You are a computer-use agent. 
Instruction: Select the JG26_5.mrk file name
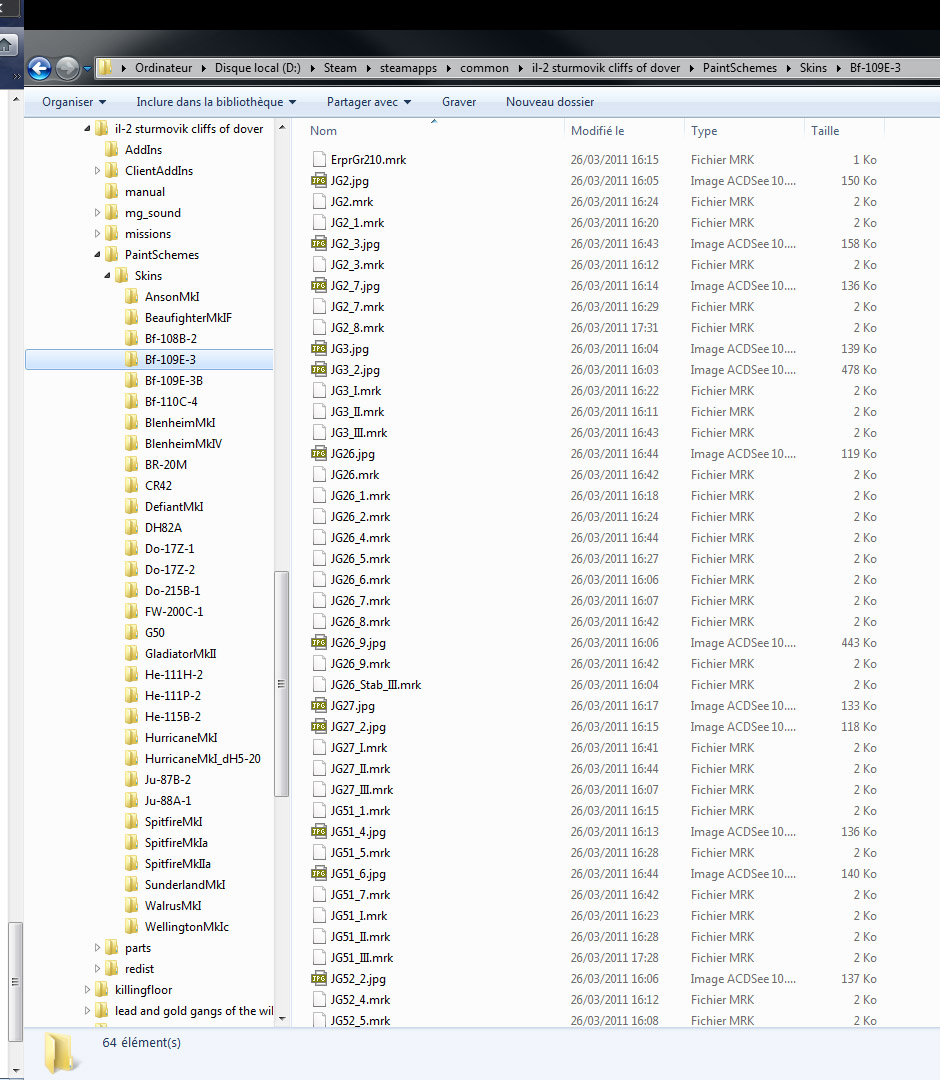(x=360, y=559)
